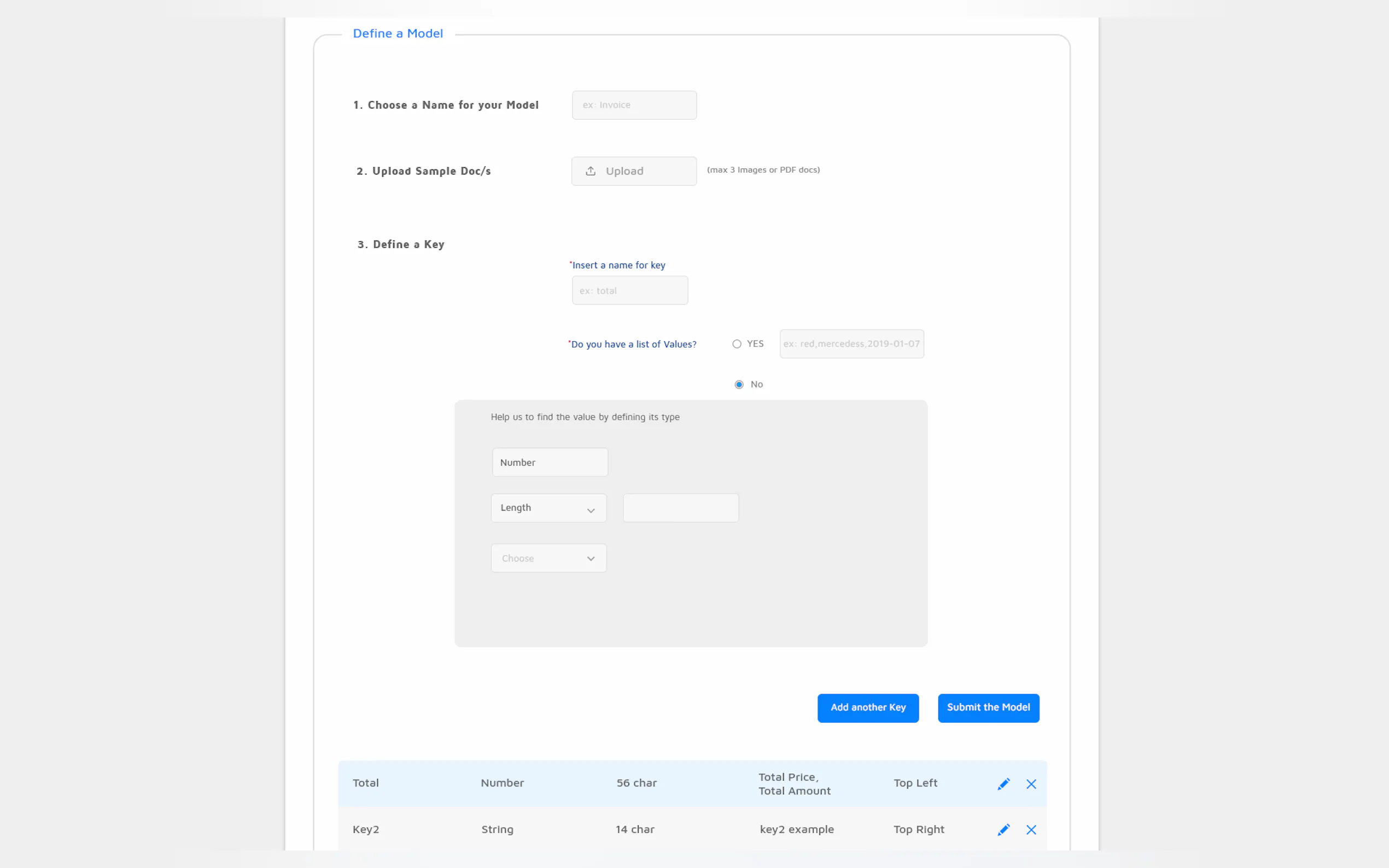Click the empty length value field

[x=680, y=508]
